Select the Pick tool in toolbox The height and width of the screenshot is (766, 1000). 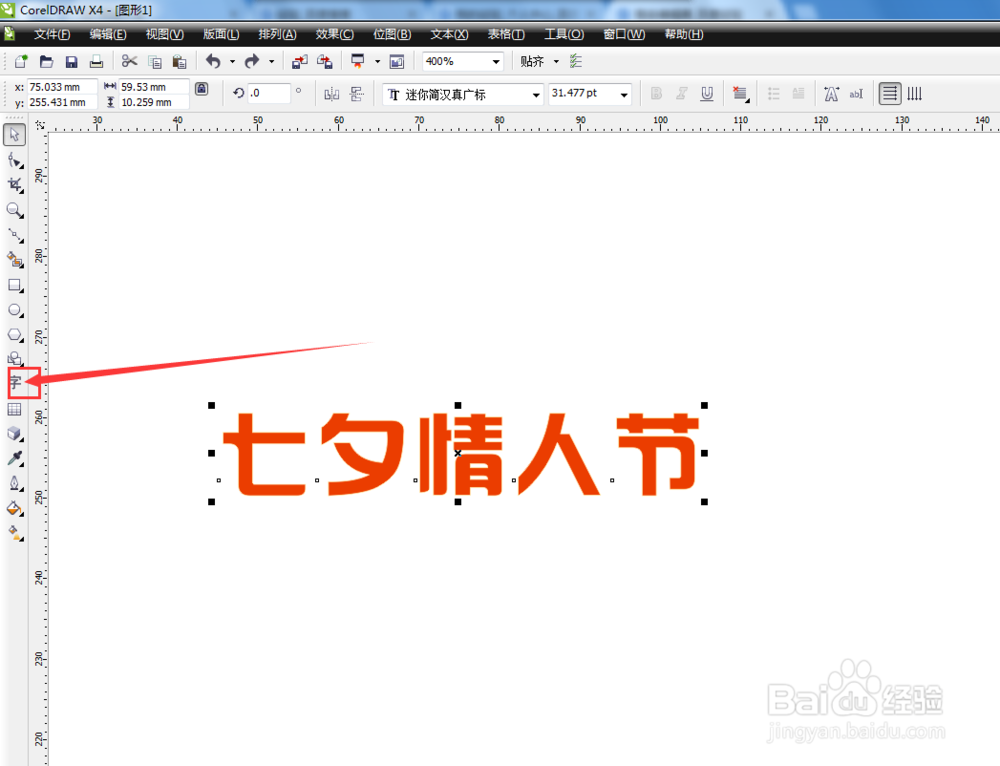15,135
